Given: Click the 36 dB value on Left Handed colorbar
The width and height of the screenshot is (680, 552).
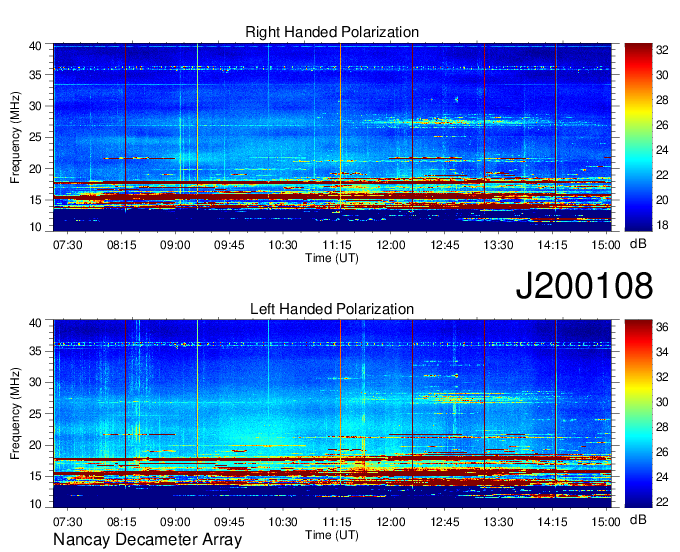Looking at the screenshot, I should [x=662, y=327].
